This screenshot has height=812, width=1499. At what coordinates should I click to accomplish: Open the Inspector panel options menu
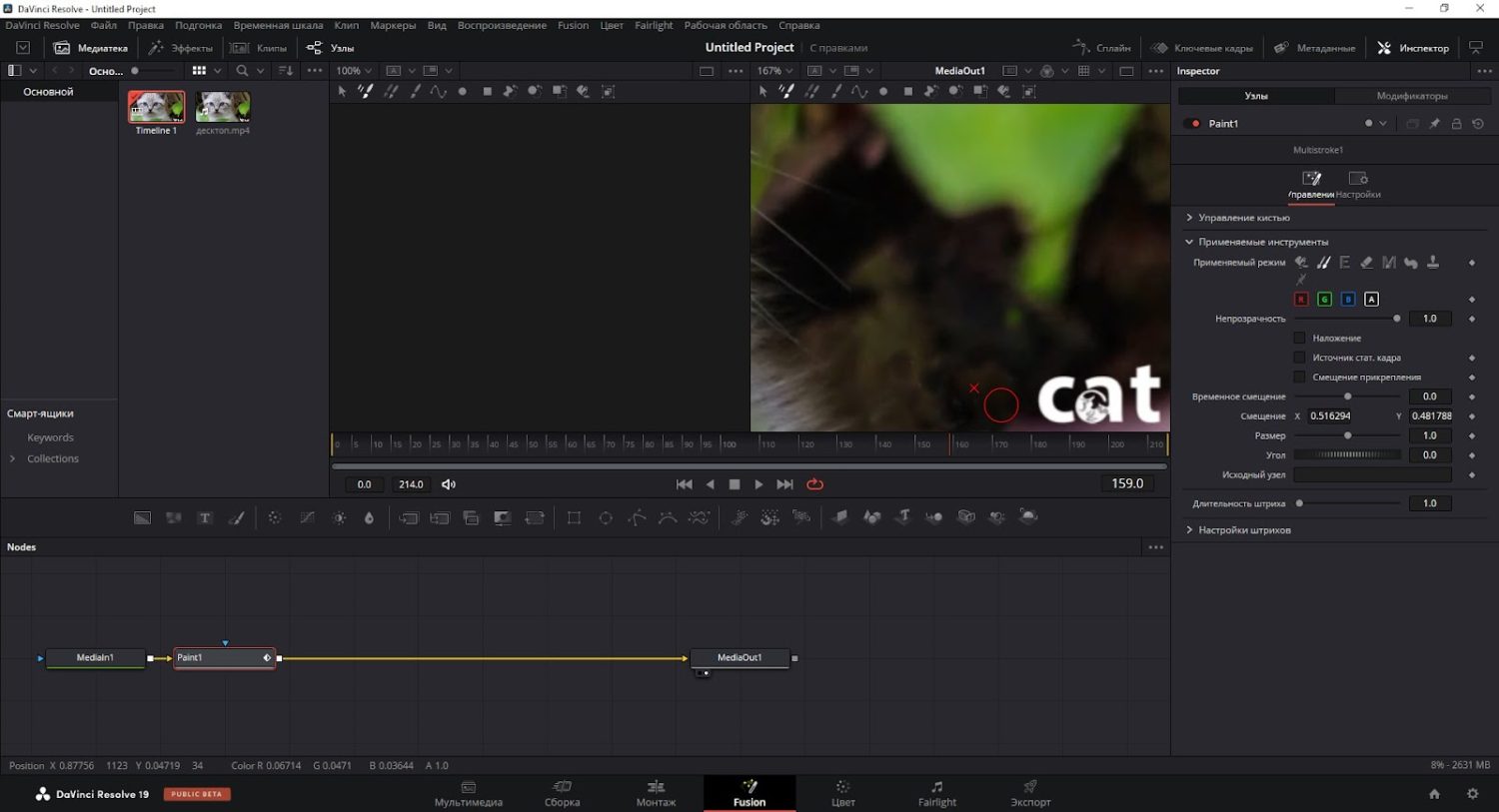pyautogui.click(x=1483, y=71)
